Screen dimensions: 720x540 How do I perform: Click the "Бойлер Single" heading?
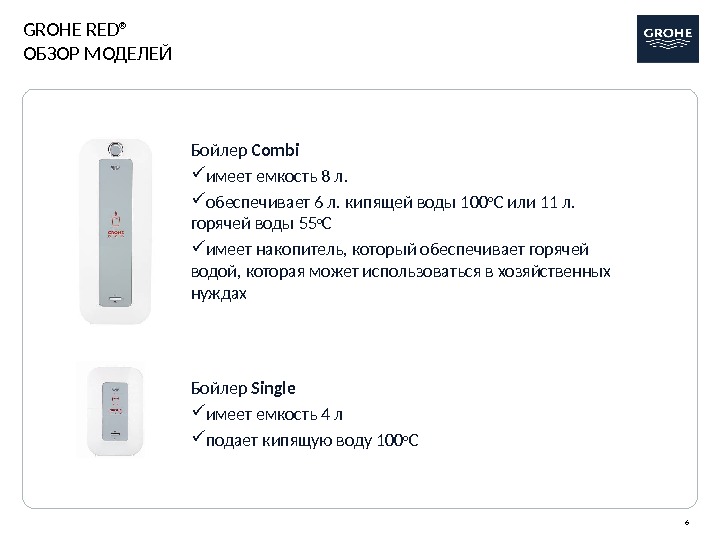[242, 388]
